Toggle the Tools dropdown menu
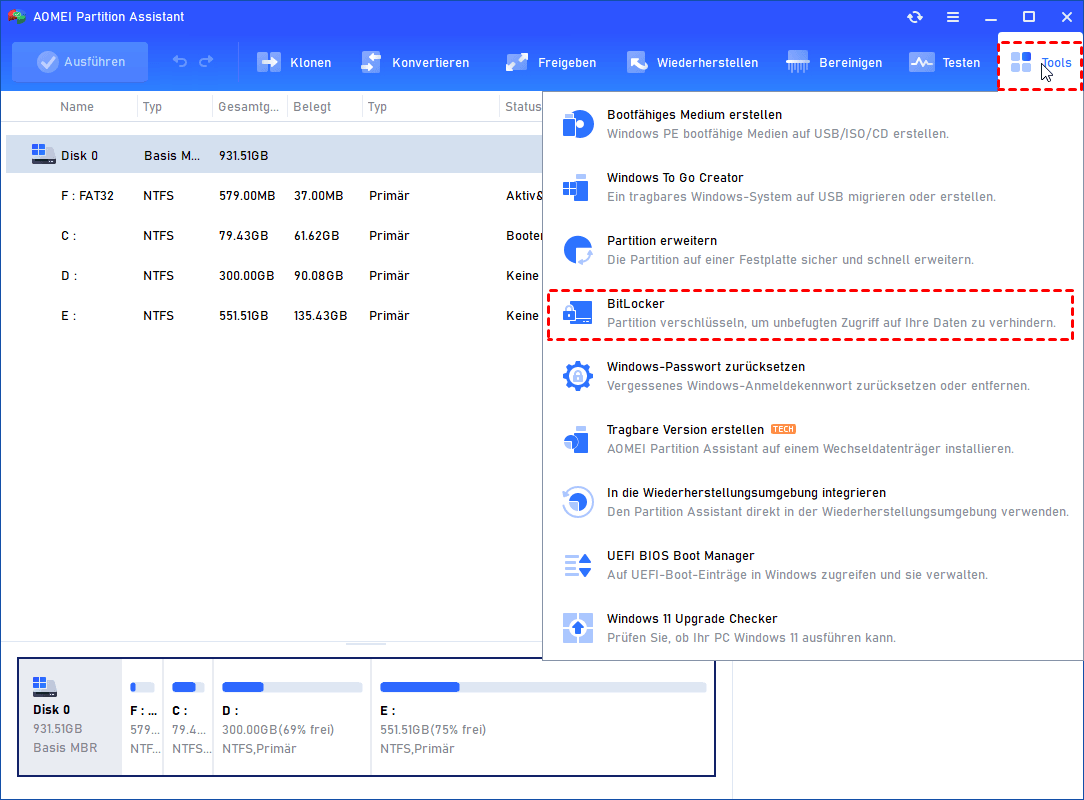The image size is (1084, 800). (x=1040, y=62)
